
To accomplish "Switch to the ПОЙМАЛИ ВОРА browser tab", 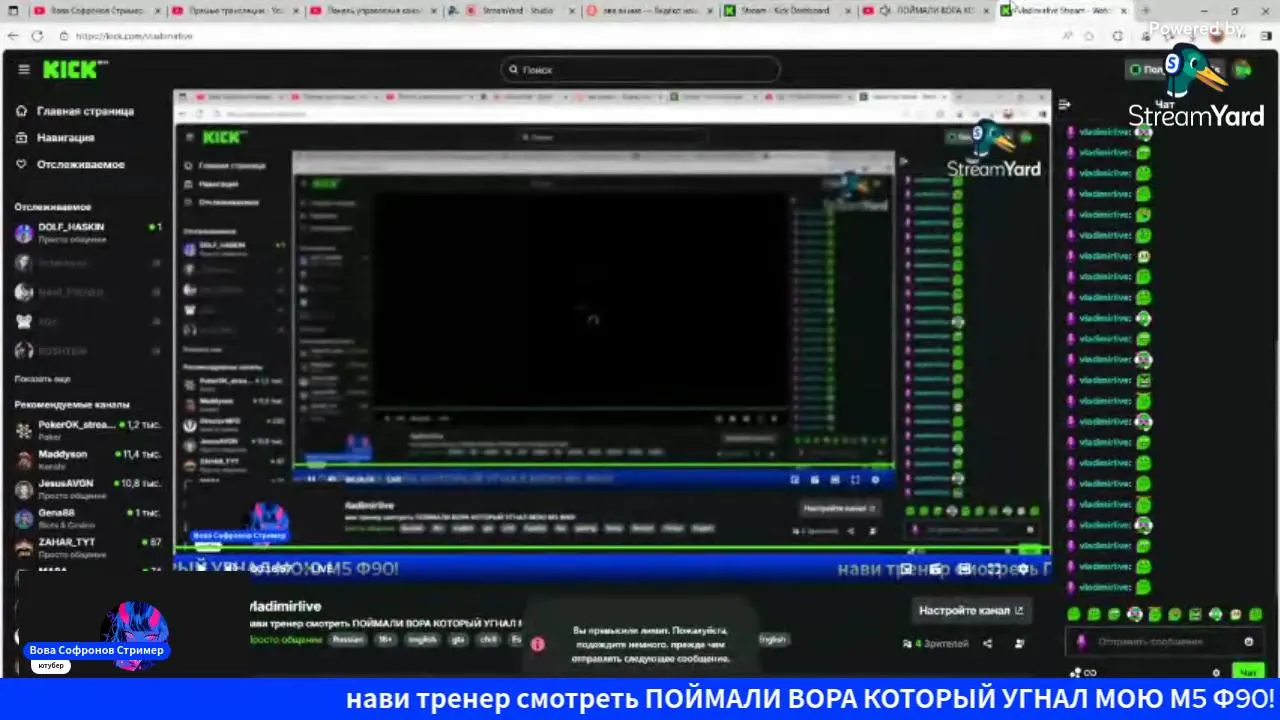I will pos(925,11).
